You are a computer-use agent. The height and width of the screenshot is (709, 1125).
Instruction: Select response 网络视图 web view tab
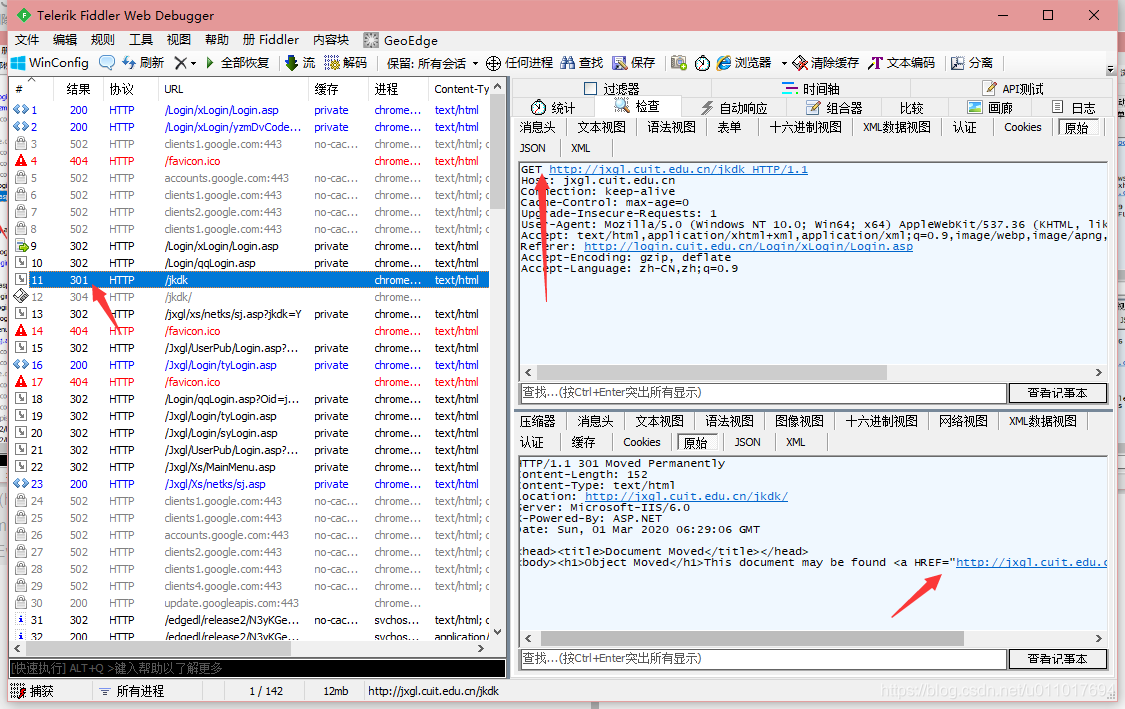963,421
